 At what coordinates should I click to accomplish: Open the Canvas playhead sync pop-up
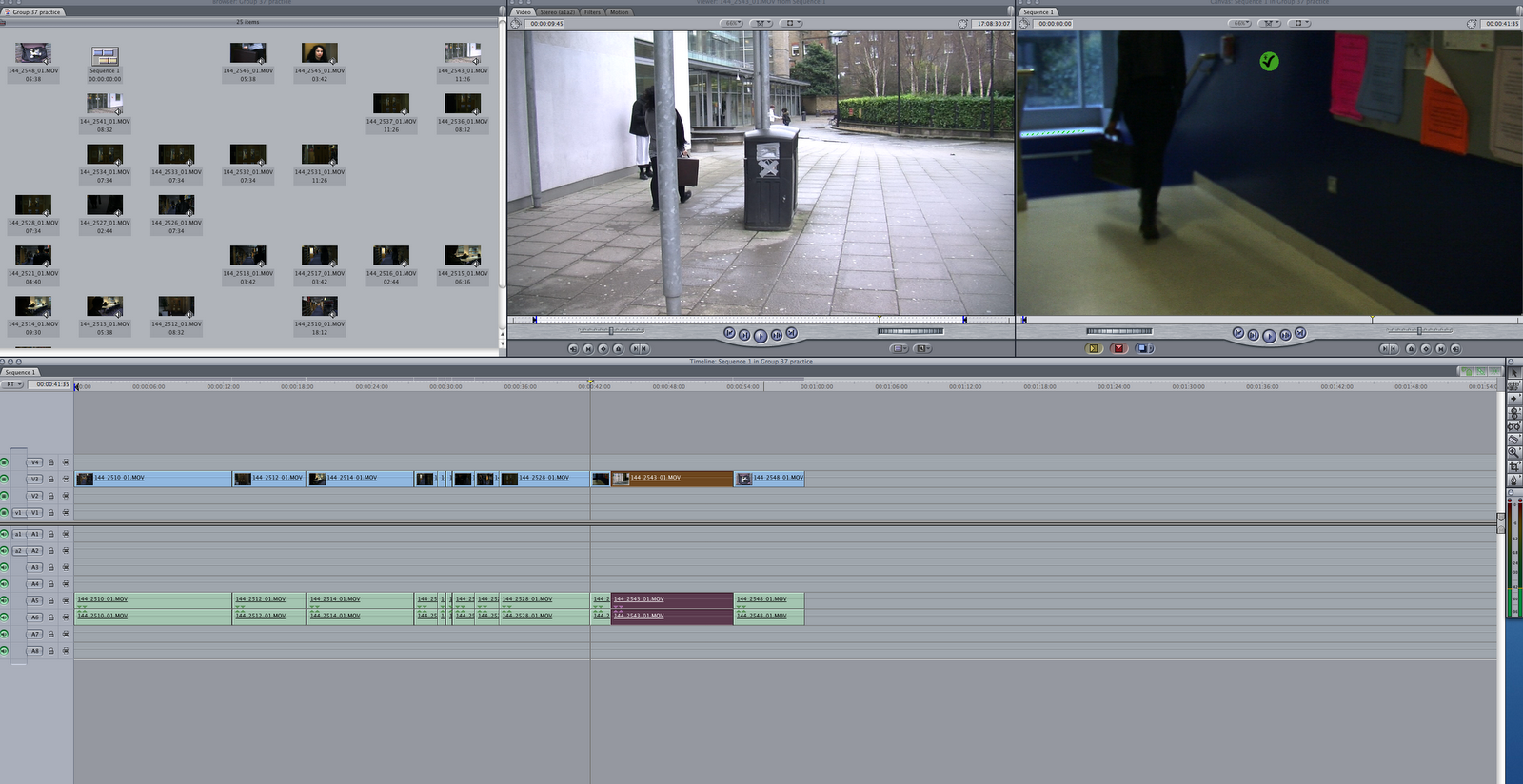[x=1269, y=23]
